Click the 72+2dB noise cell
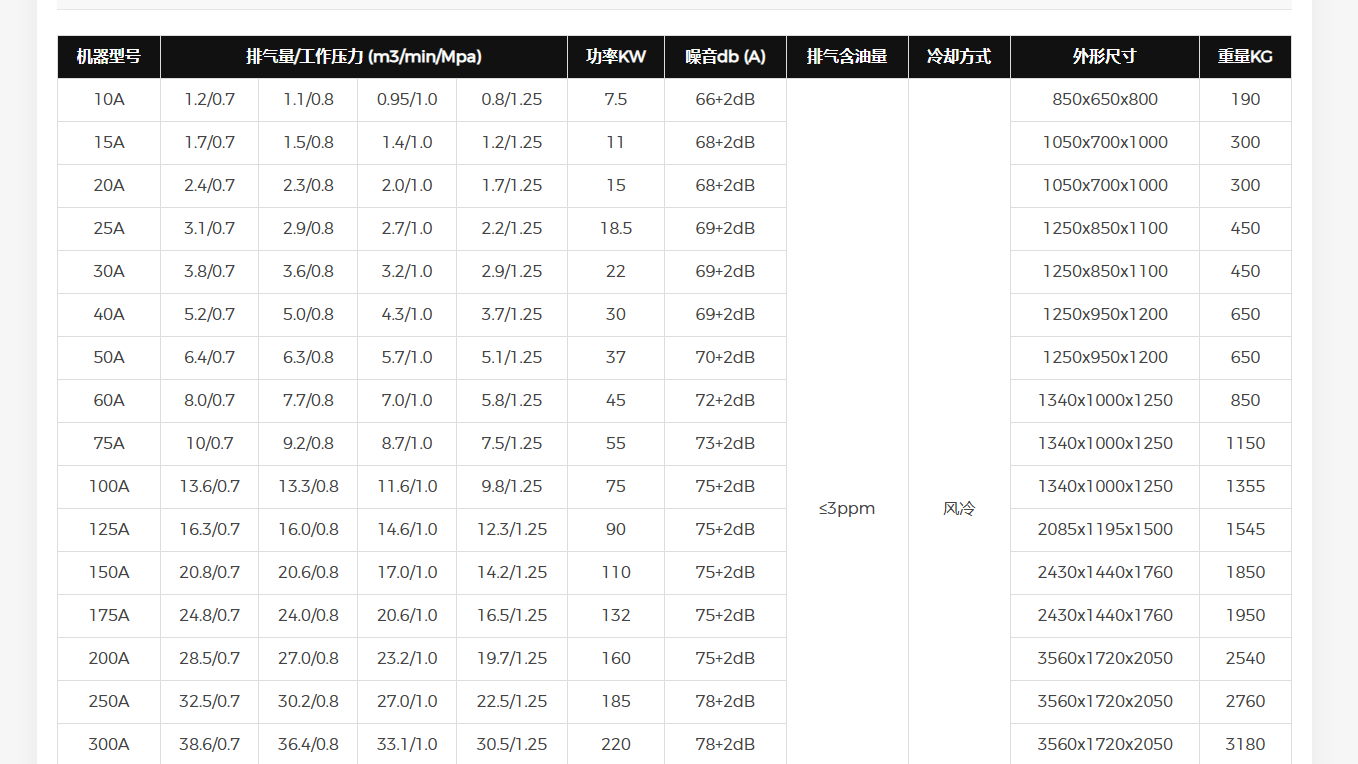1358x764 pixels. point(725,401)
